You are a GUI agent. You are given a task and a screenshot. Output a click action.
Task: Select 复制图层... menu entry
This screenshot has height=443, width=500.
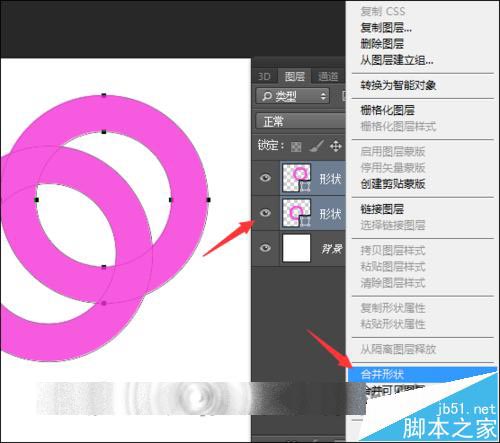386,28
